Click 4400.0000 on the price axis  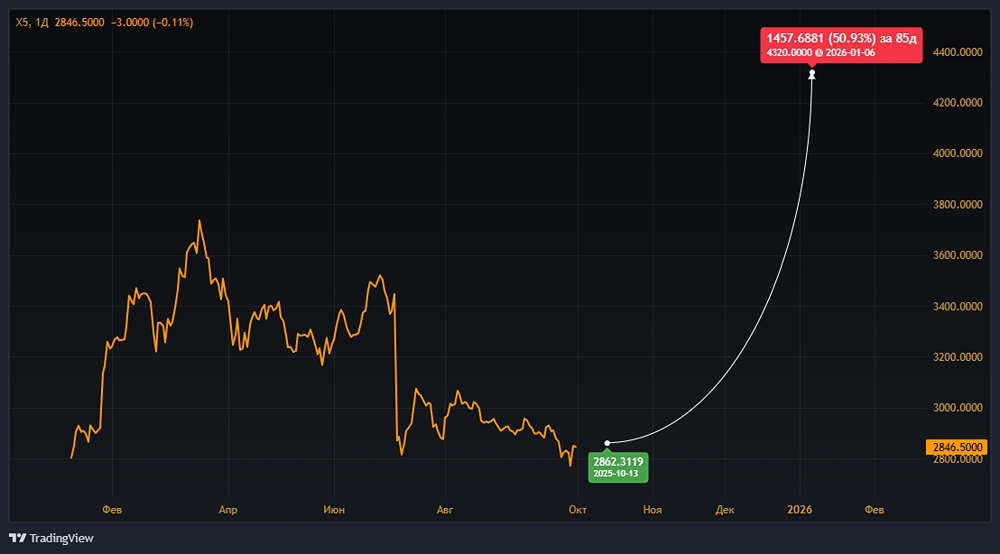click(957, 52)
